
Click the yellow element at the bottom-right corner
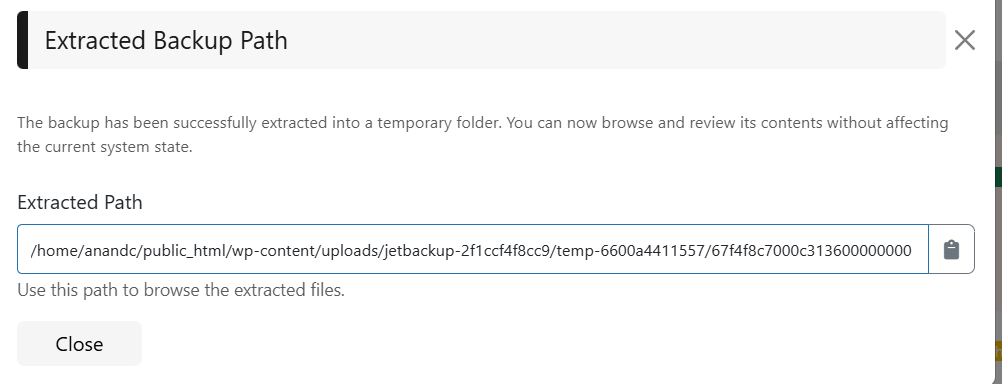point(998,351)
